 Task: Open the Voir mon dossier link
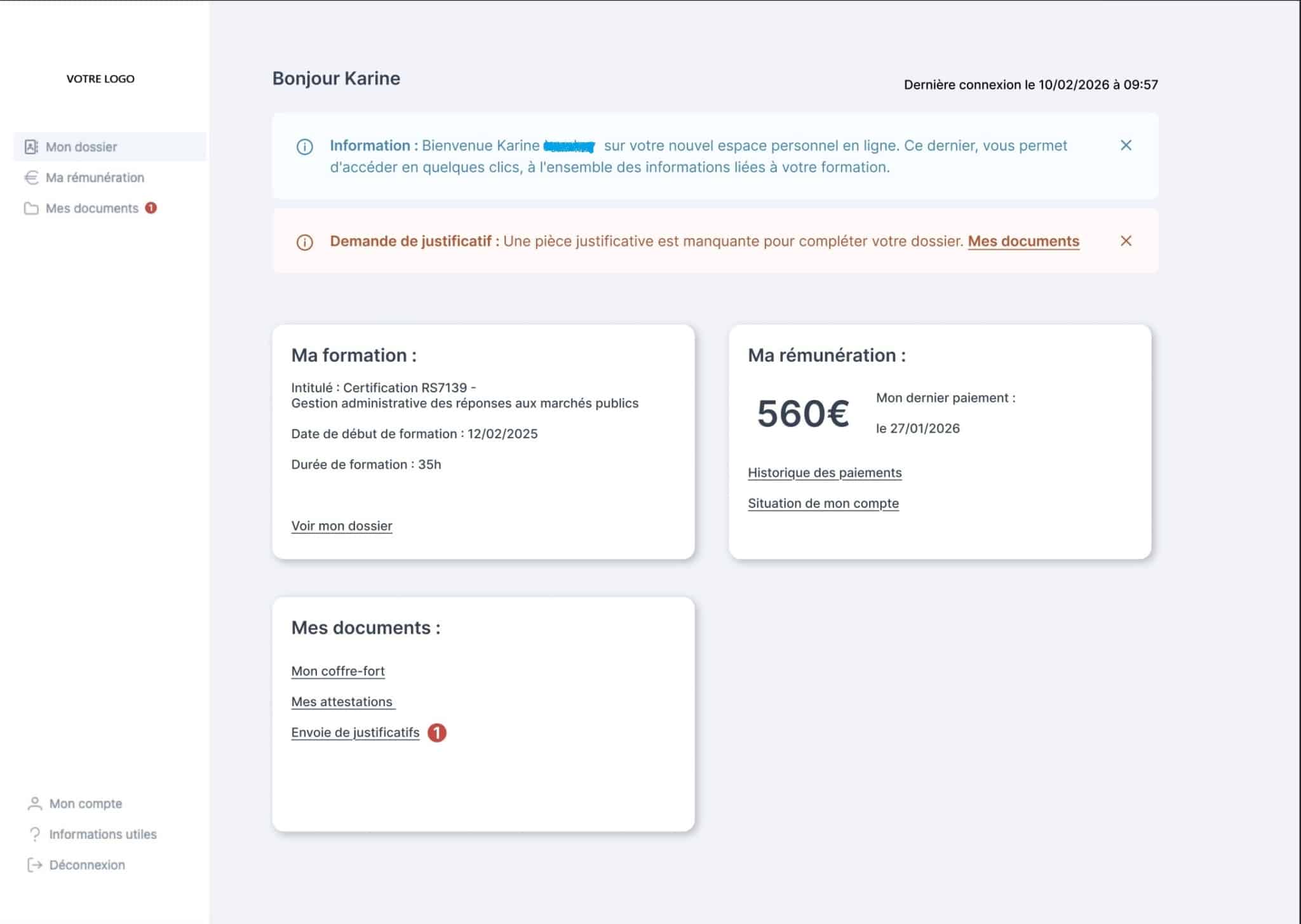pyautogui.click(x=342, y=526)
